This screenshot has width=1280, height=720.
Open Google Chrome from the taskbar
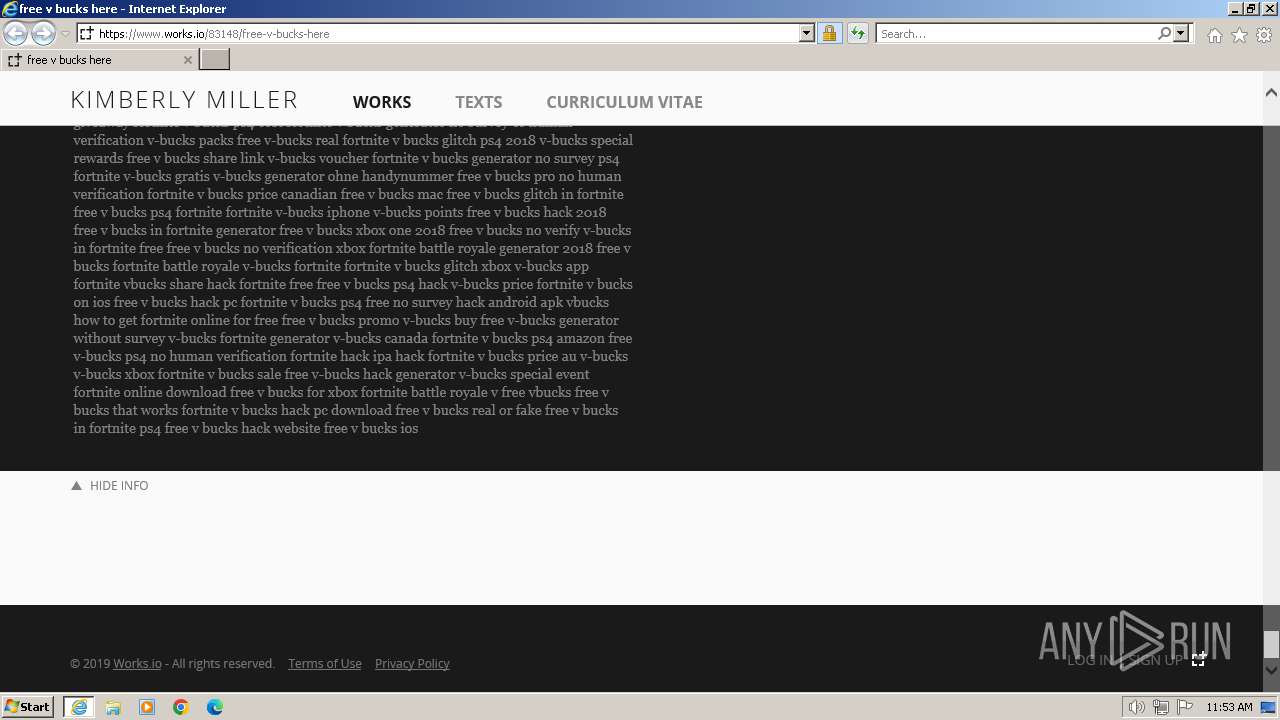pyautogui.click(x=181, y=707)
